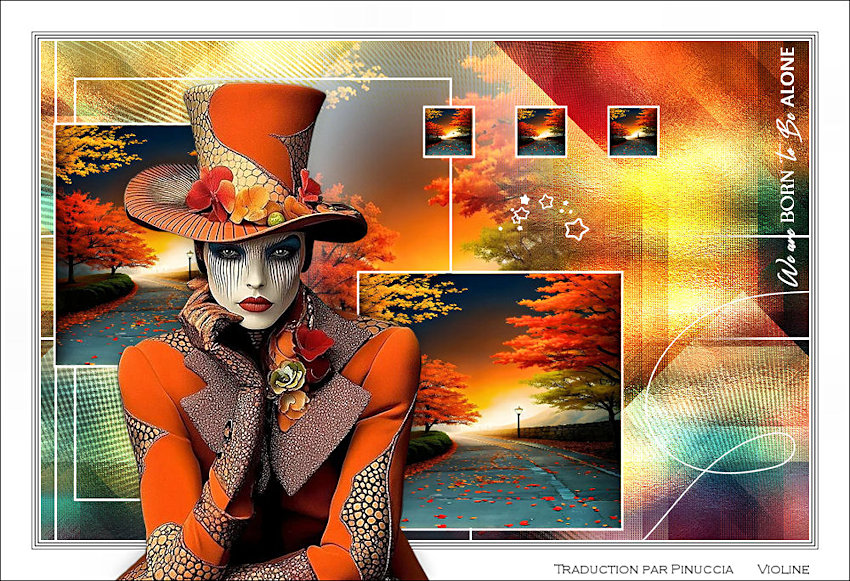Click the street lamp in right road picture
The image size is (850, 581).
518,420
